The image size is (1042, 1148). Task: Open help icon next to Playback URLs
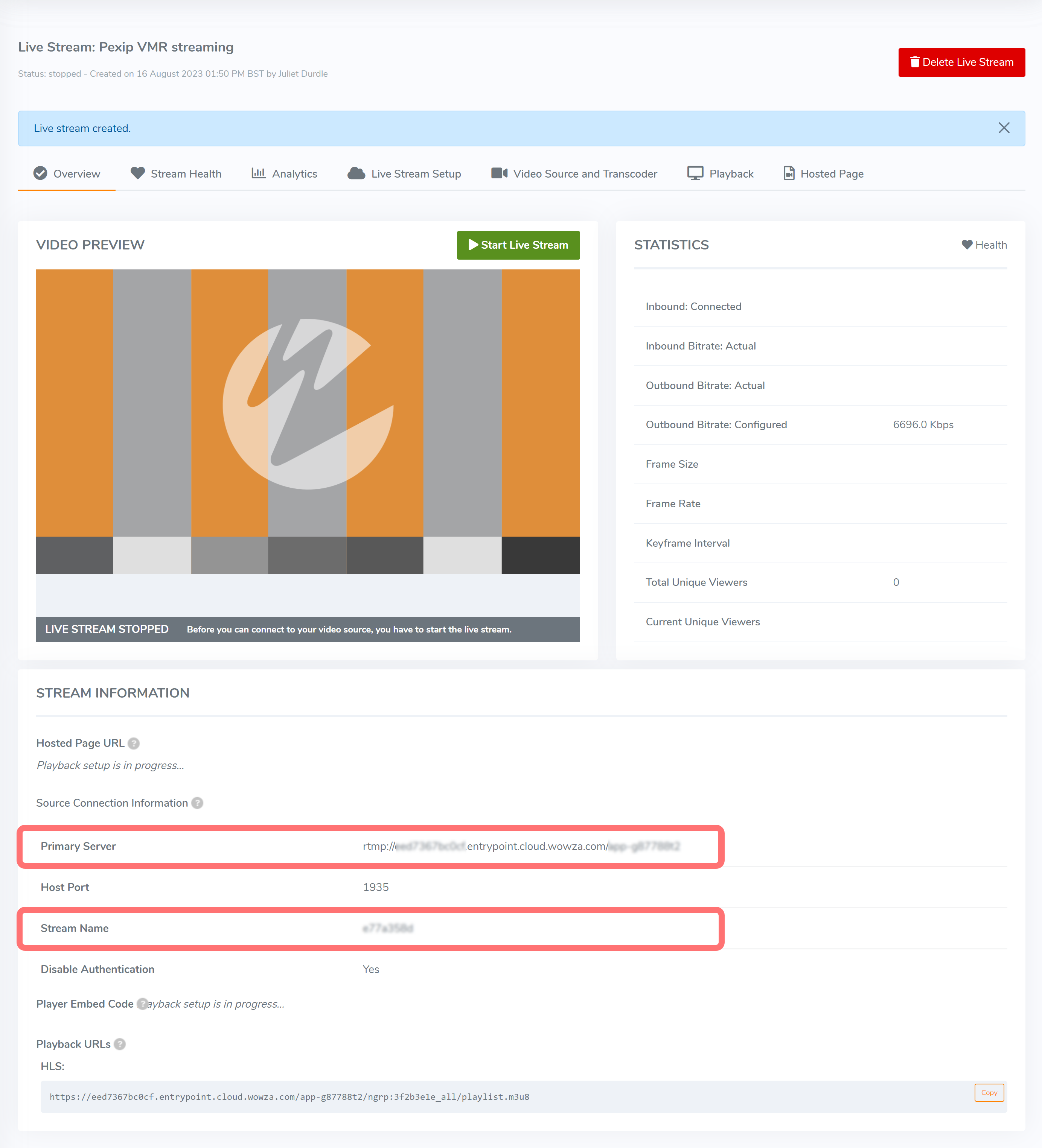120,1044
